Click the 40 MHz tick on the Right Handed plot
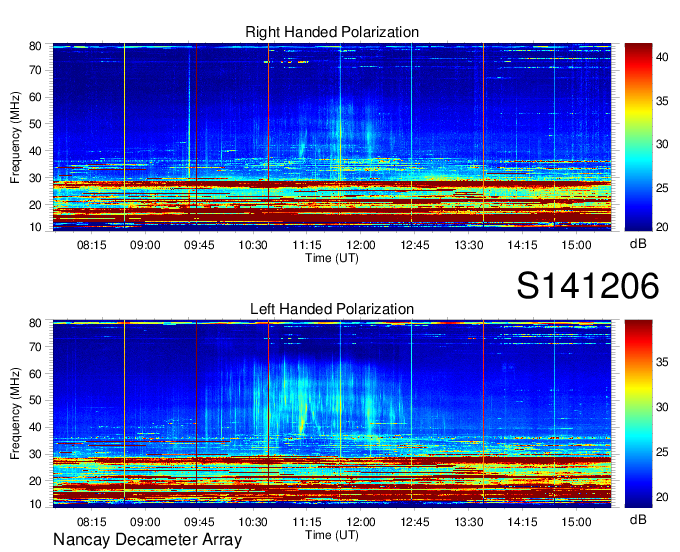Screen dimensions: 680x552 35,151
